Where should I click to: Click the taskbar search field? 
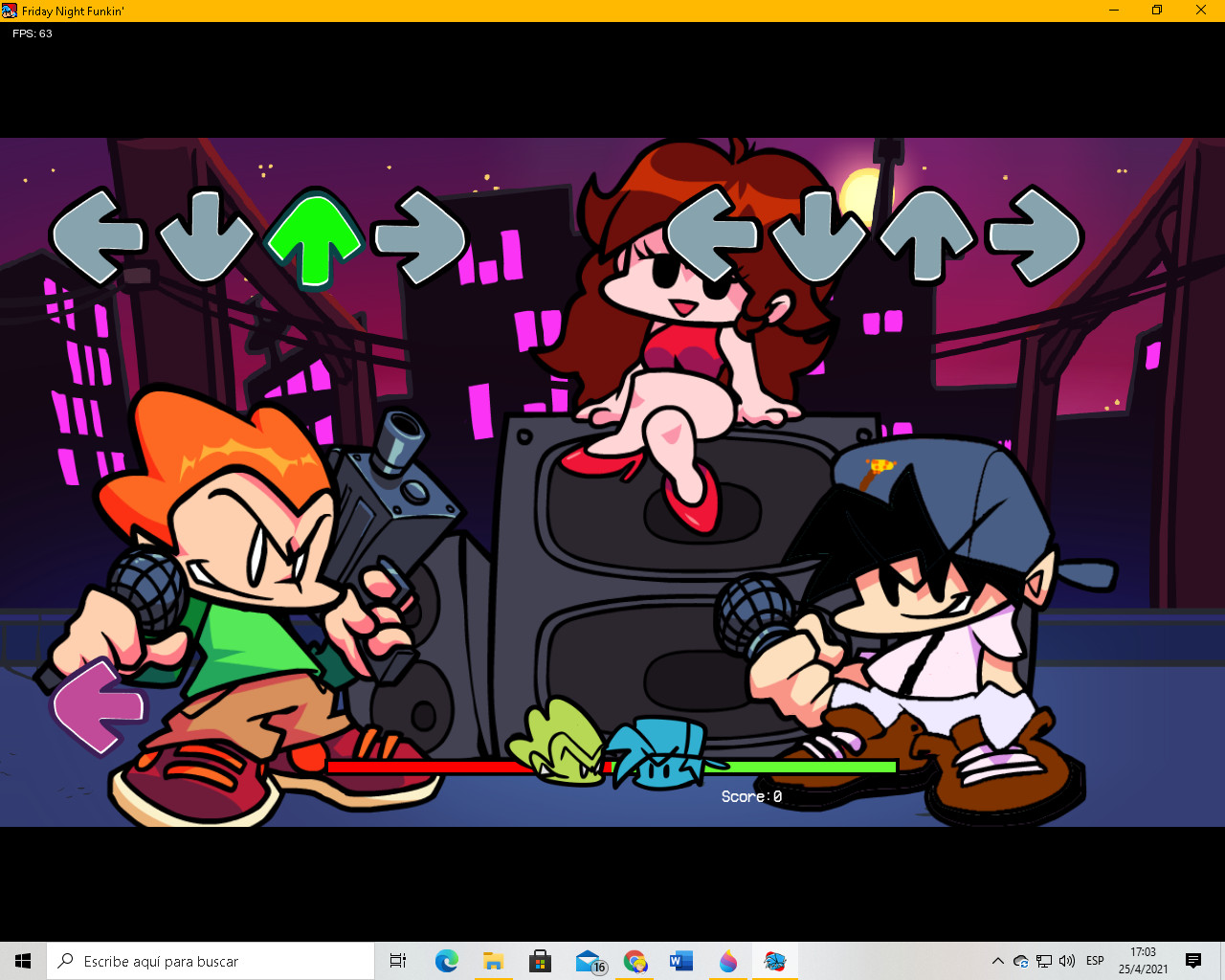coord(211,961)
